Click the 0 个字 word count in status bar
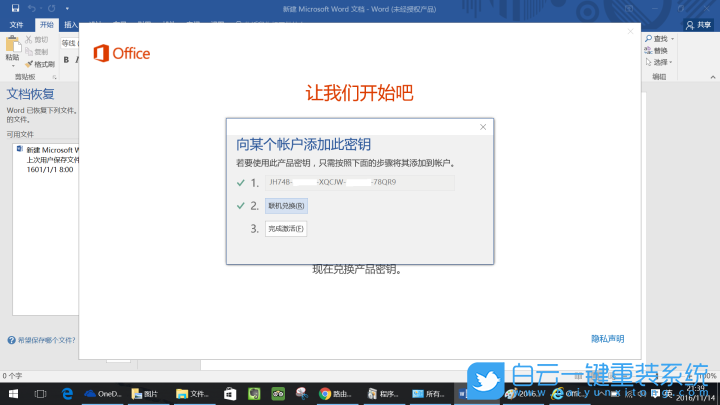Image resolution: width=720 pixels, height=405 pixels. tap(12, 376)
